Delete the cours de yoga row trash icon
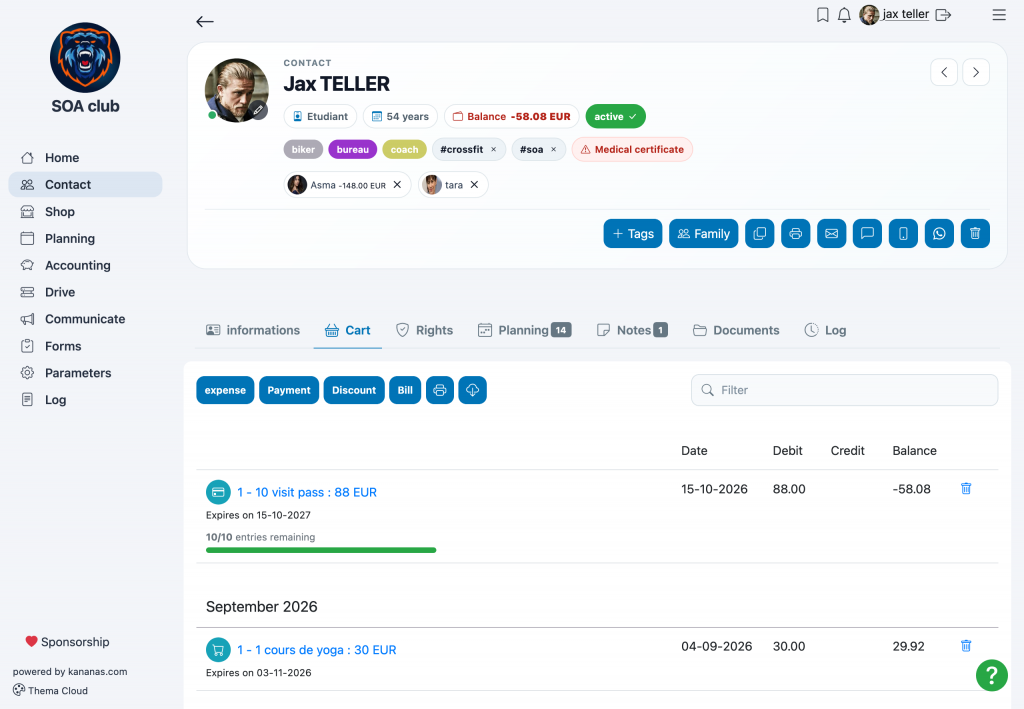1024x709 pixels. click(x=966, y=646)
